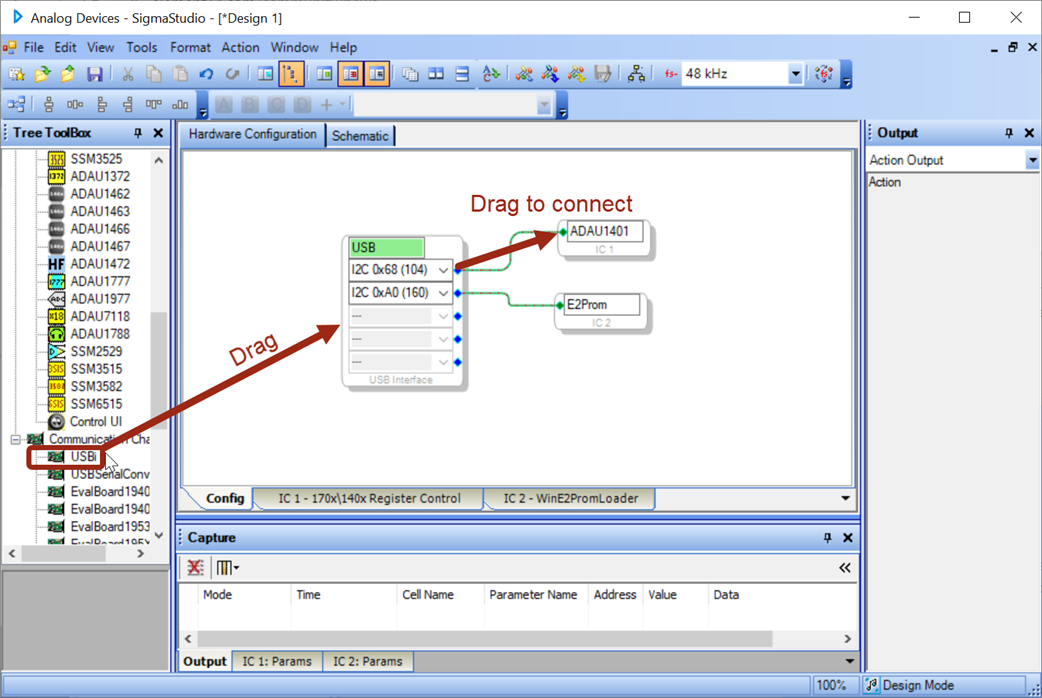
Task: Select the Config bottom tab
Action: [x=225, y=499]
